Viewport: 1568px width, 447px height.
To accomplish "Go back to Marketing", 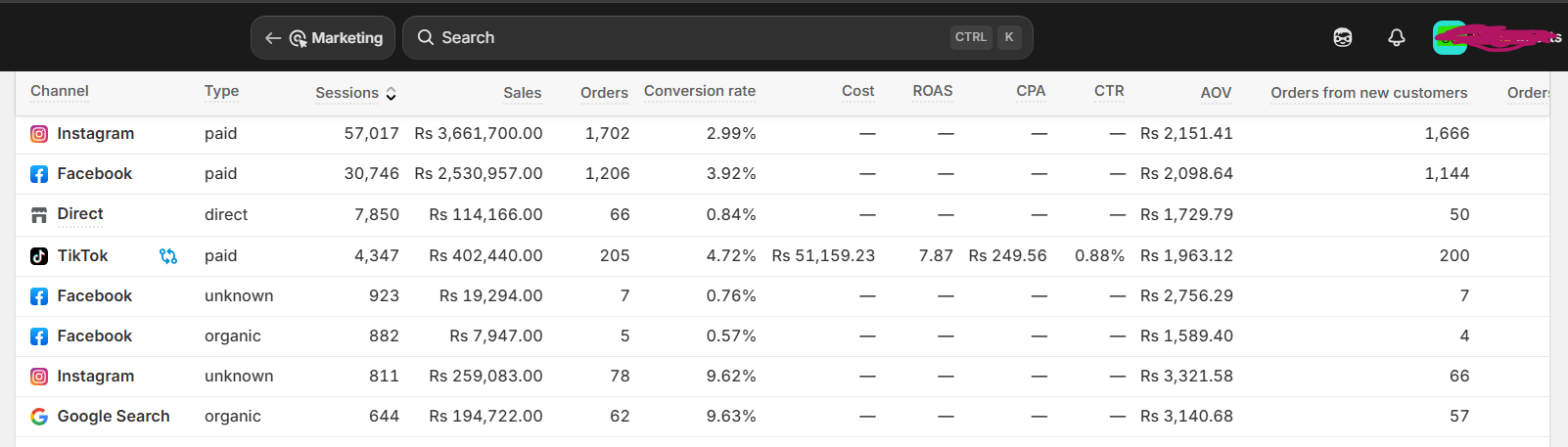I will 323,38.
